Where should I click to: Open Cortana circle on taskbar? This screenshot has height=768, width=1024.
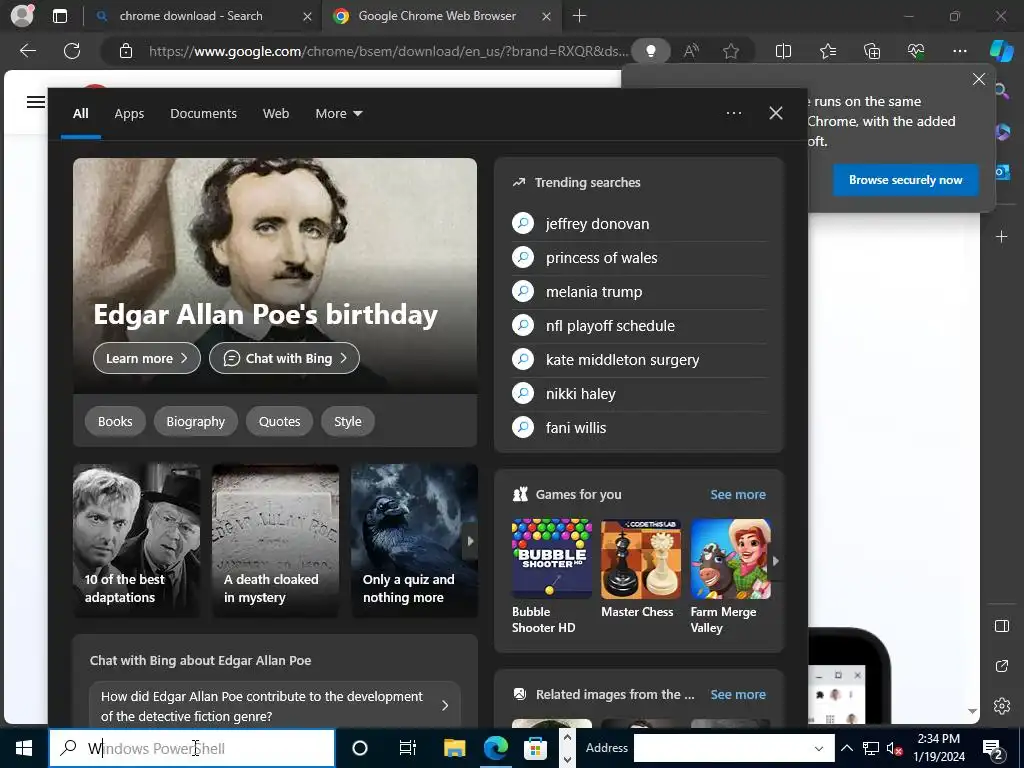(360, 748)
